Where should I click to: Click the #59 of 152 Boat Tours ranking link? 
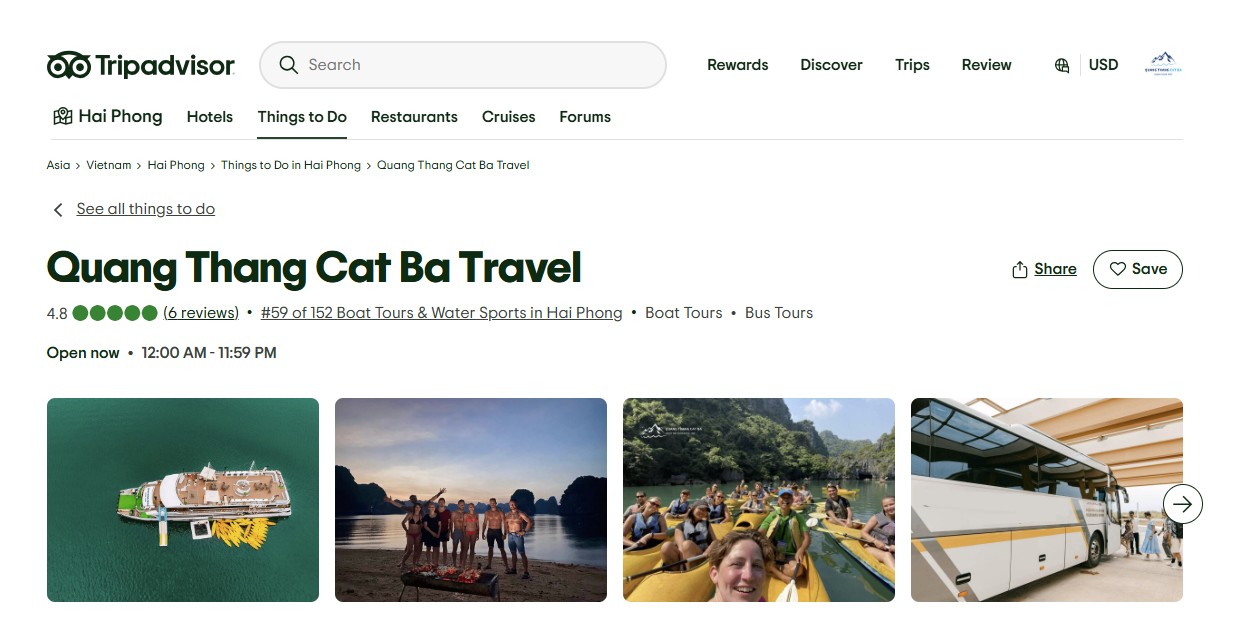point(441,313)
